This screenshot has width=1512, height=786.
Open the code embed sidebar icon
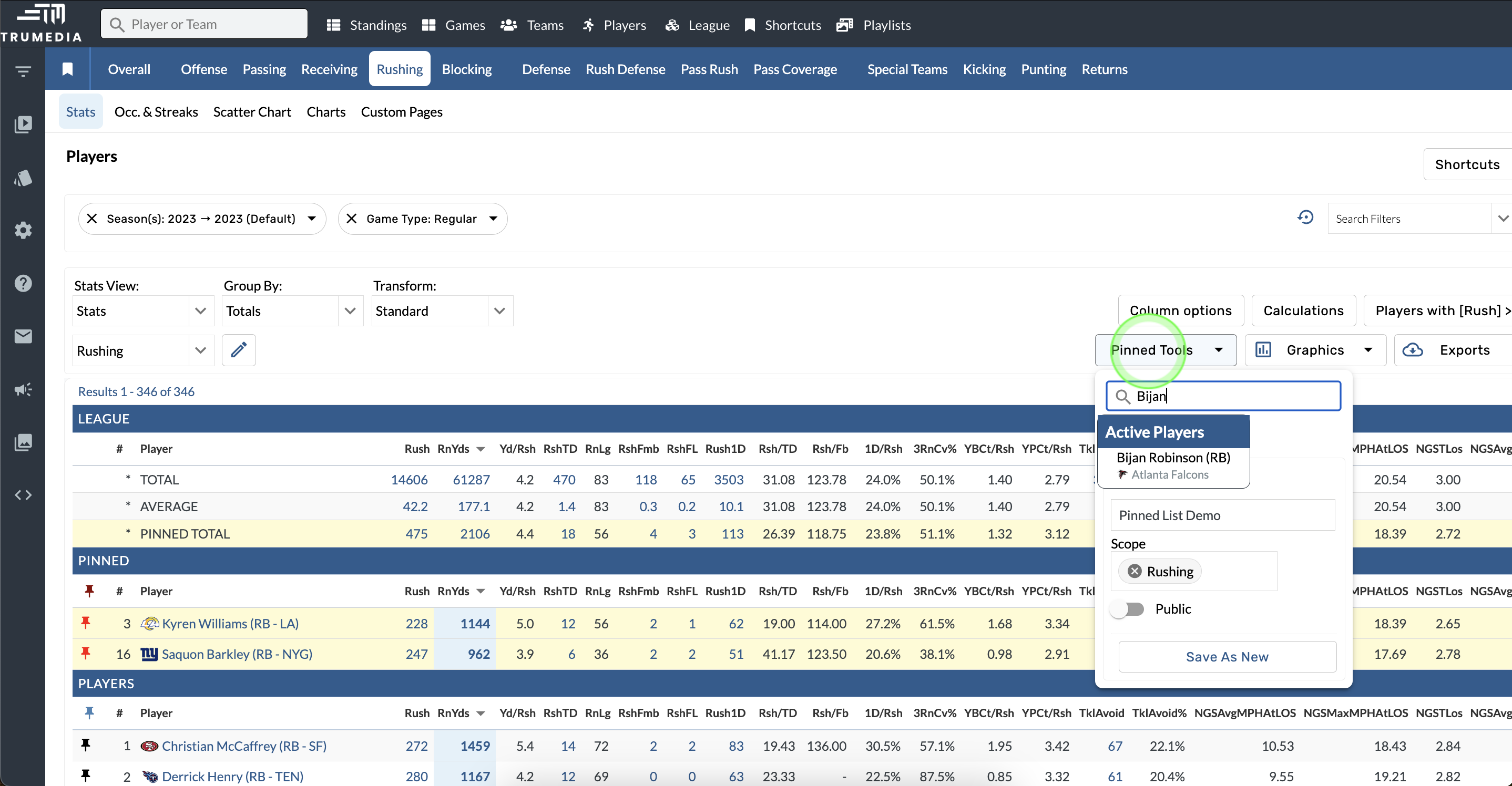click(23, 495)
